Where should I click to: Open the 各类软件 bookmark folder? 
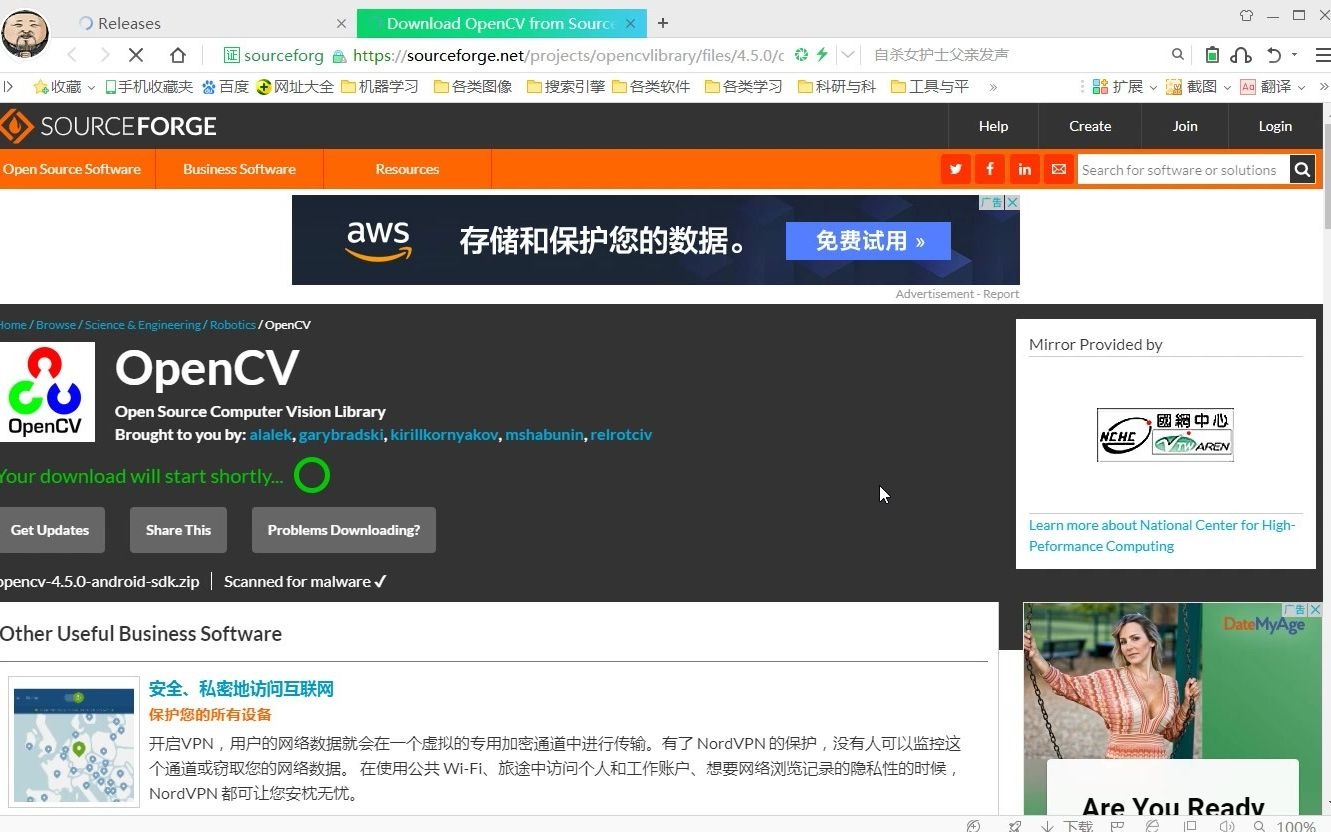[651, 87]
